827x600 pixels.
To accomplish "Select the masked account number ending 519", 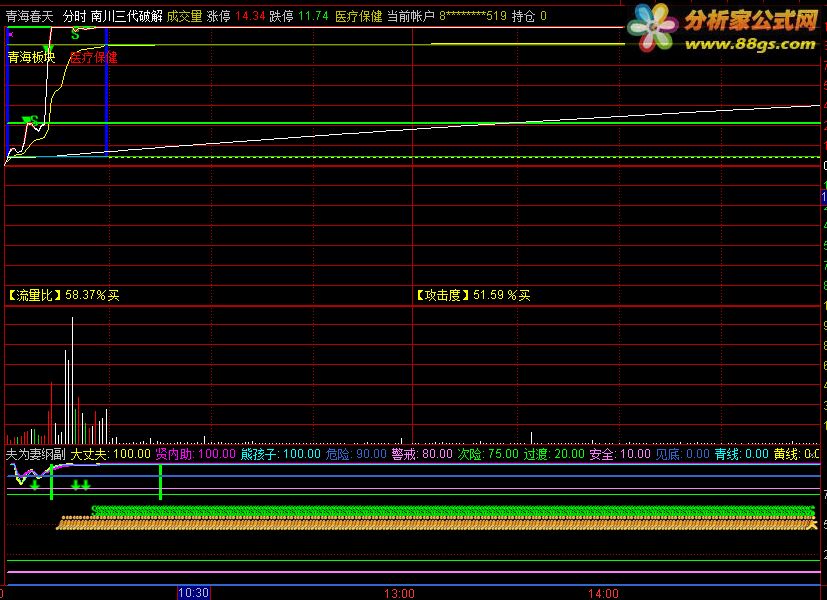I will tap(473, 16).
